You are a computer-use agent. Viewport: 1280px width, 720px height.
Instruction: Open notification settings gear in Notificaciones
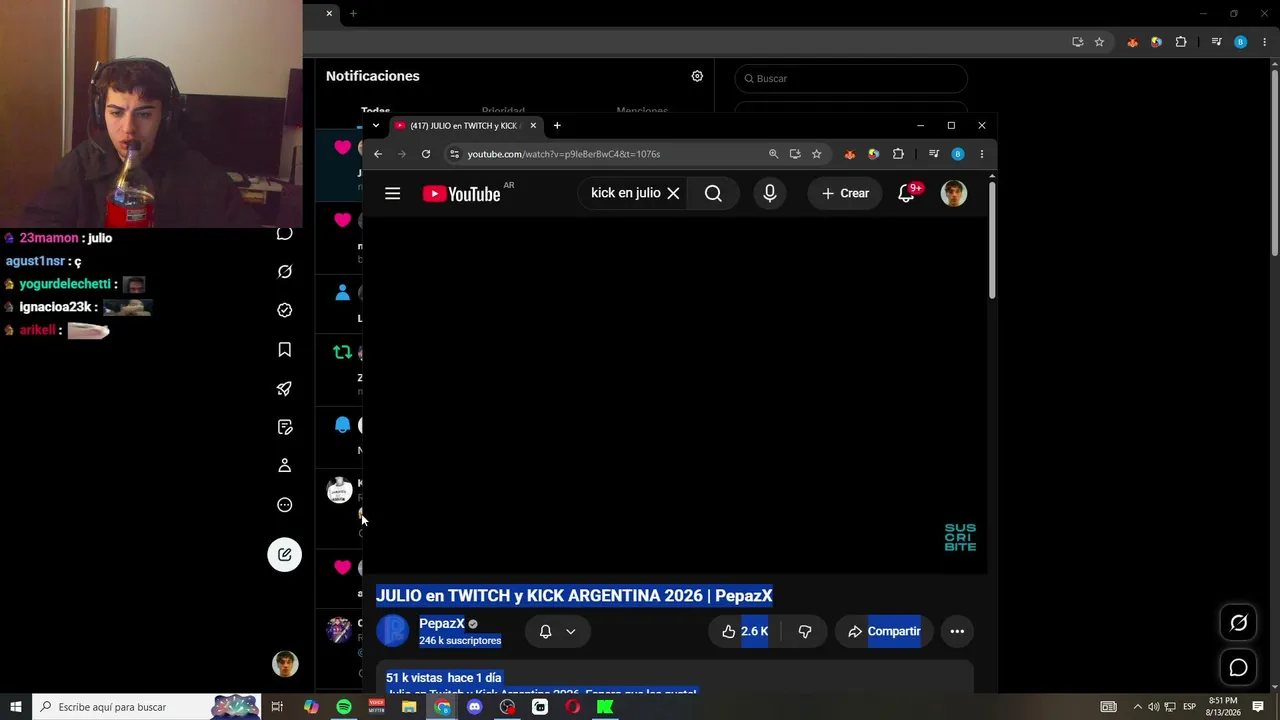point(697,76)
